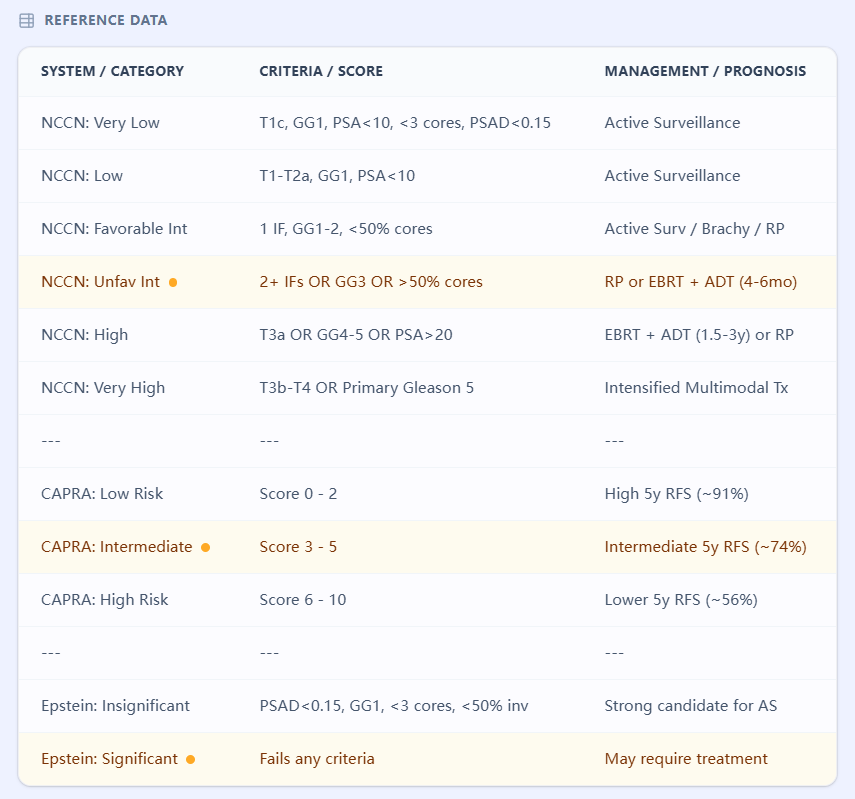855x799 pixels.
Task: Select the NCCN: Very Low row label
Action: [100, 123]
